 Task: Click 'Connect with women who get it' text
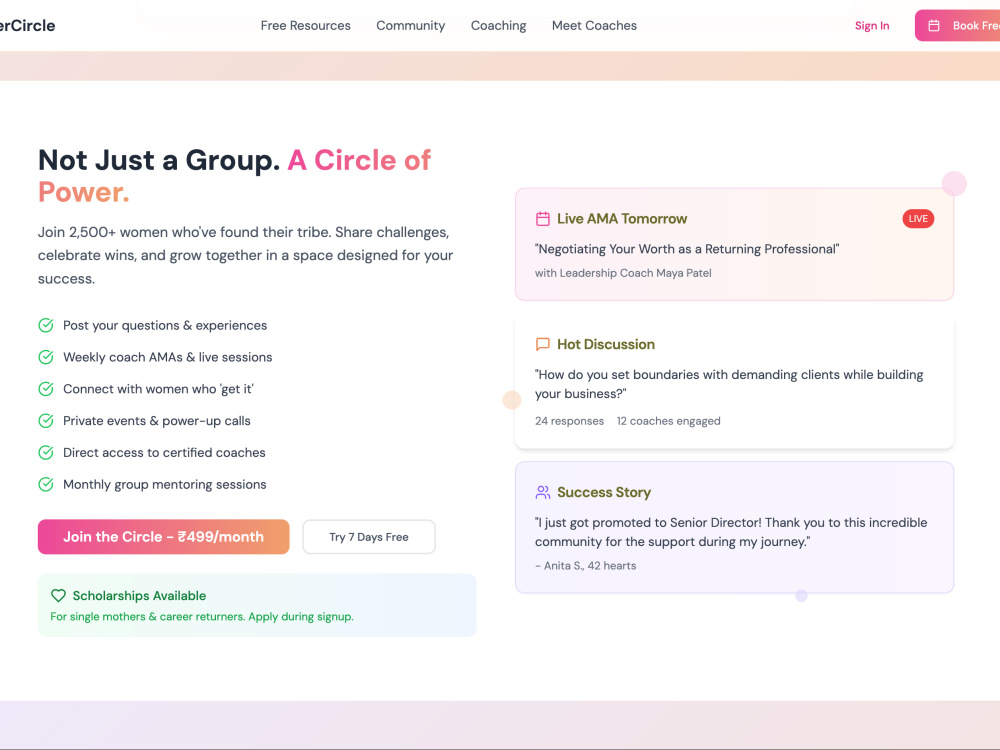(x=158, y=389)
